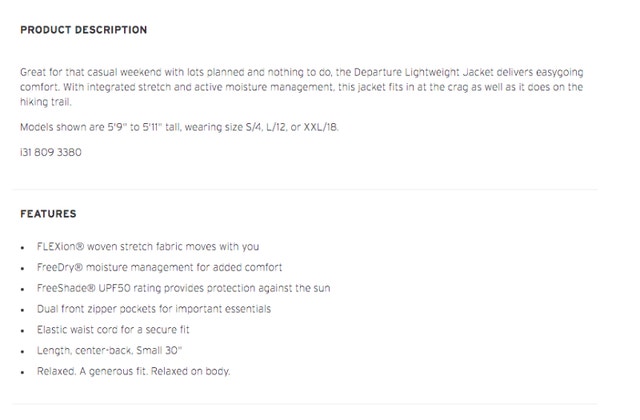The image size is (640, 420).
Task: Click the Models shown size information line
Action: [x=179, y=127]
